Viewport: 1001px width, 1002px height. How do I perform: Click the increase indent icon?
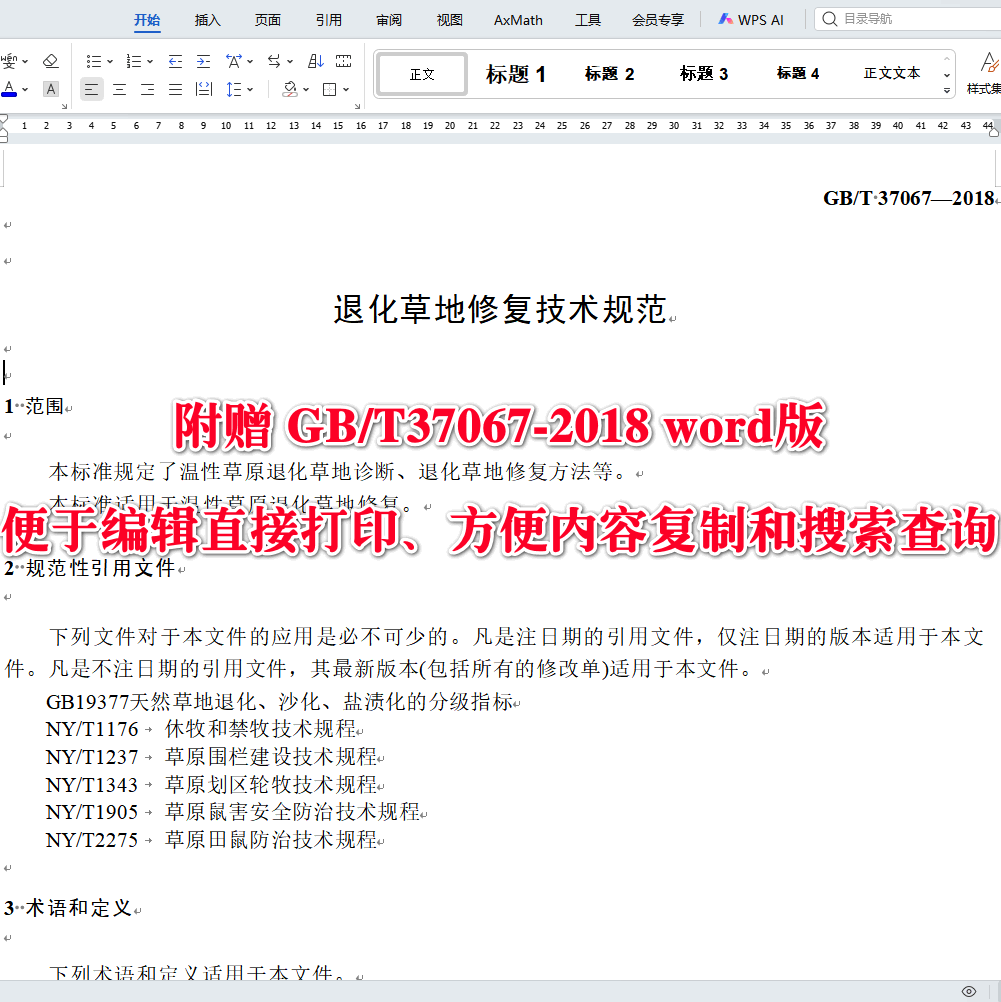click(x=203, y=61)
